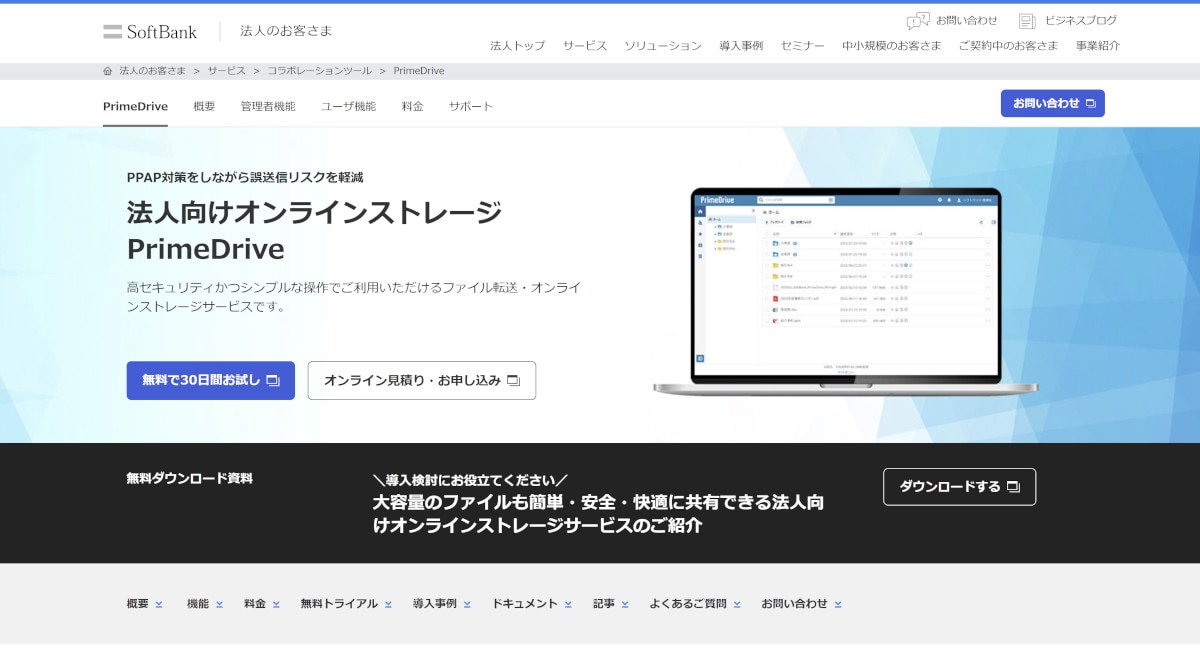Select the PrimeDrive tab
The width and height of the screenshot is (1200, 651).
coord(135,106)
